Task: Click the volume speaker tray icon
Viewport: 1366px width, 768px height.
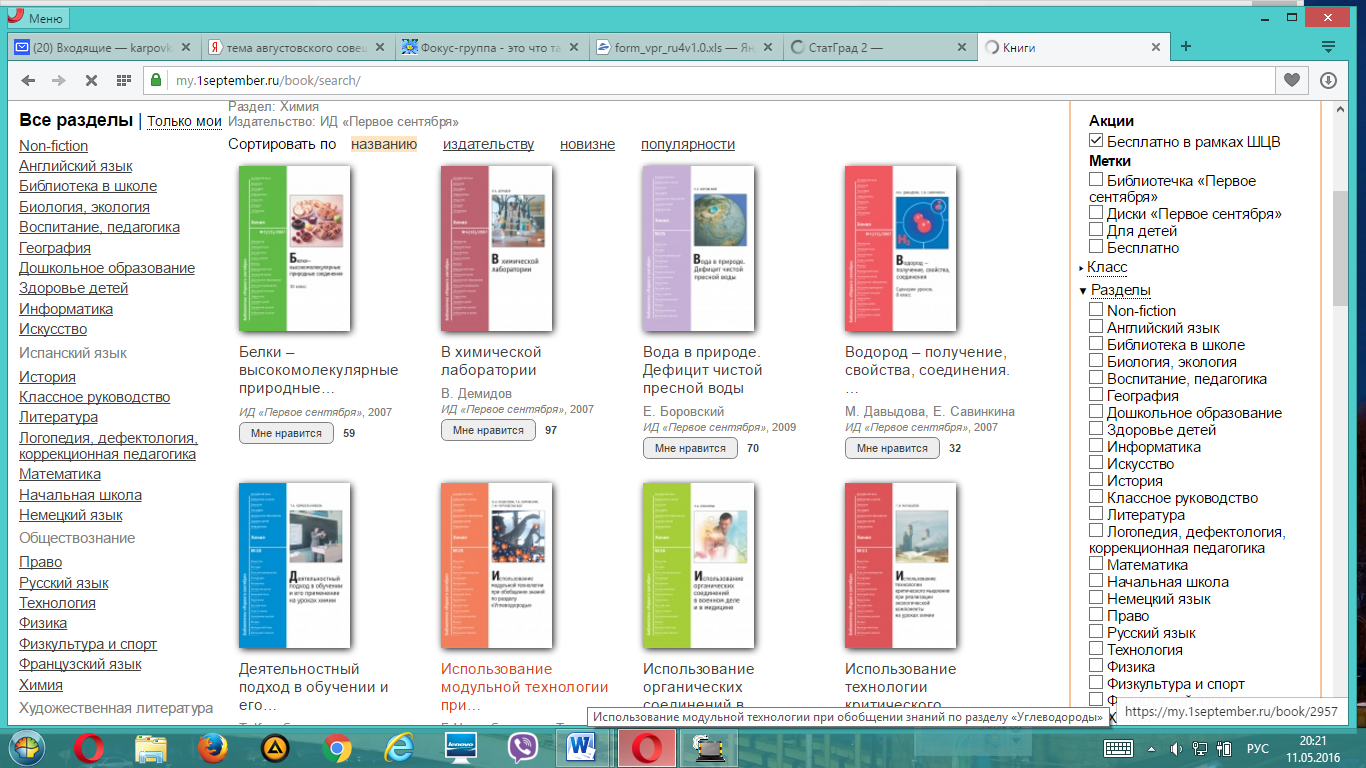Action: coord(1176,748)
